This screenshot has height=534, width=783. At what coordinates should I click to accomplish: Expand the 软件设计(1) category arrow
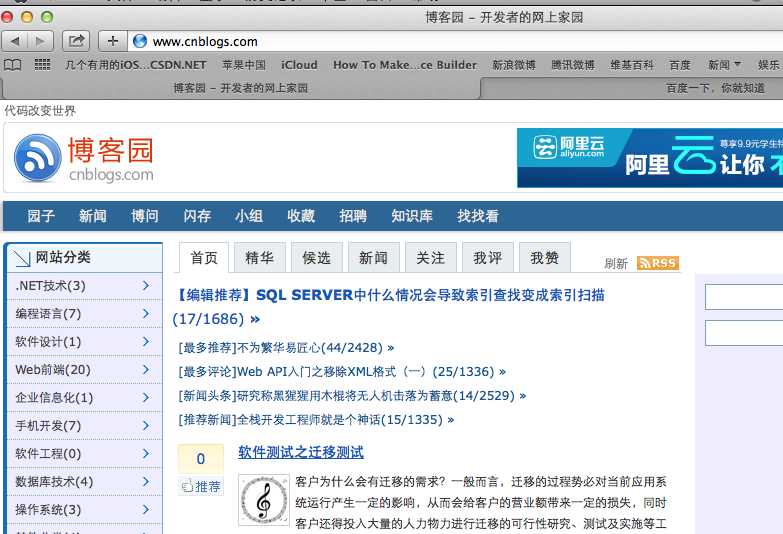click(x=146, y=342)
